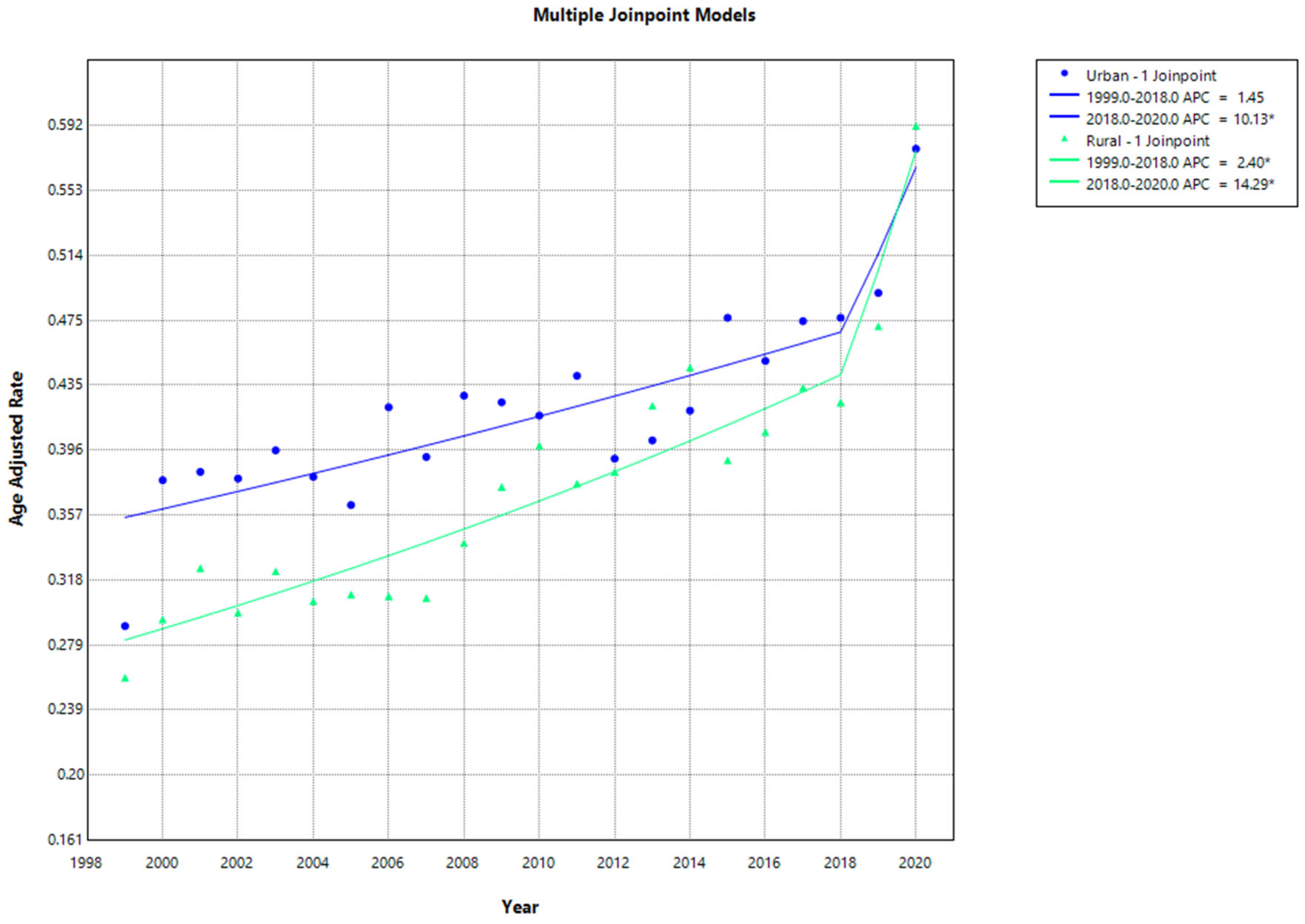The height and width of the screenshot is (924, 1305).
Task: Click the Rural triangle data point at 2020
Action: [916, 126]
